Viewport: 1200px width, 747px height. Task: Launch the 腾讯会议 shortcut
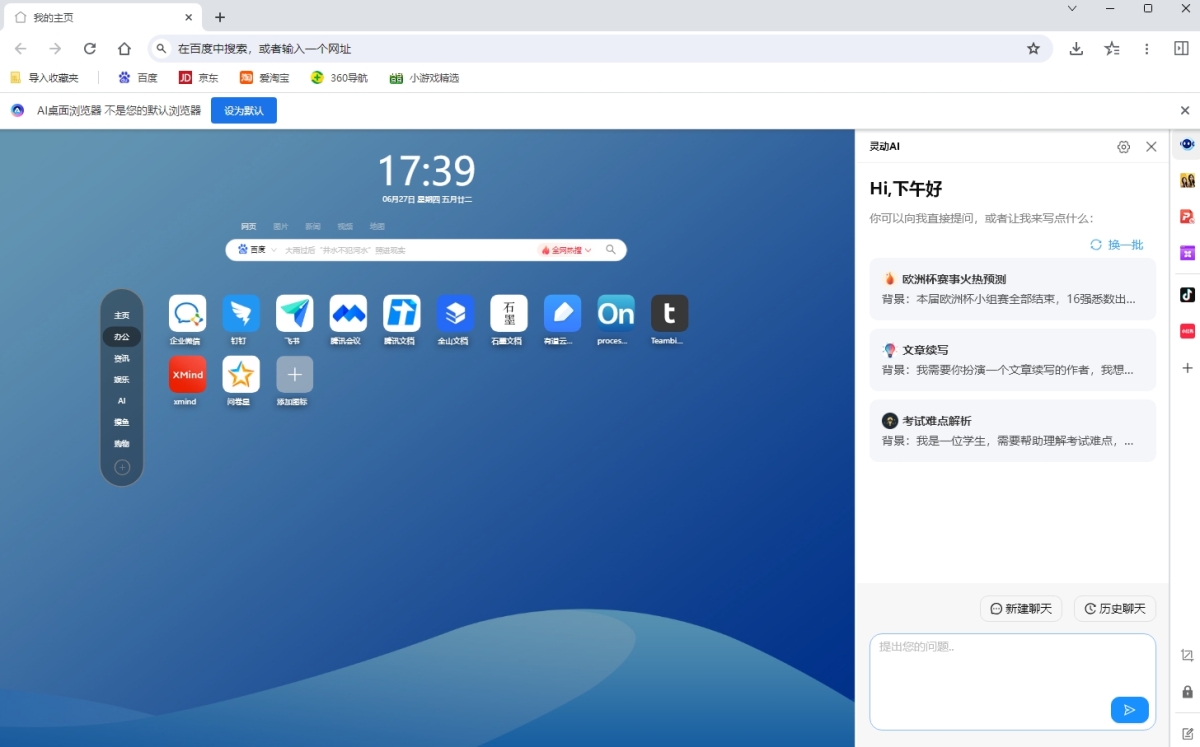[x=348, y=314]
